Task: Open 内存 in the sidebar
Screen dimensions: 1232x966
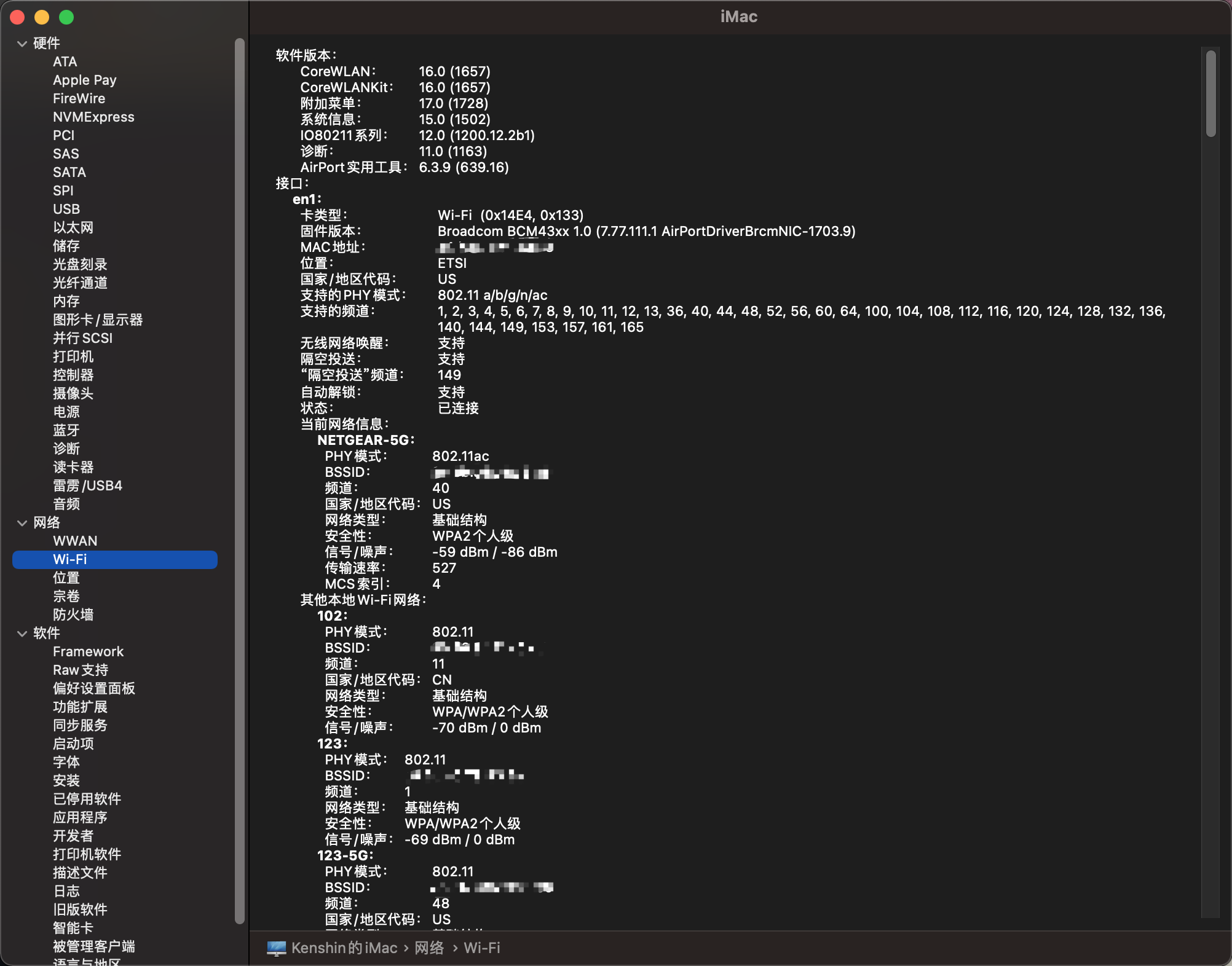Action: (x=66, y=301)
